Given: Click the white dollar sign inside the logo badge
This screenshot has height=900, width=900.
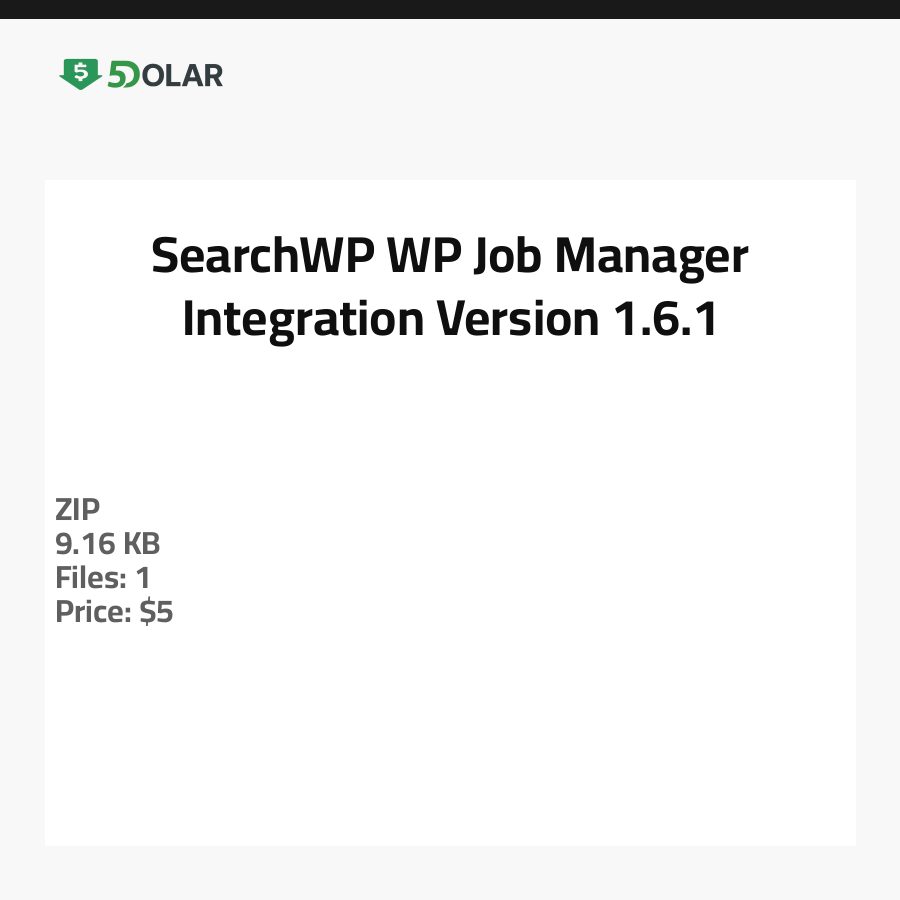Looking at the screenshot, I should [x=80, y=72].
